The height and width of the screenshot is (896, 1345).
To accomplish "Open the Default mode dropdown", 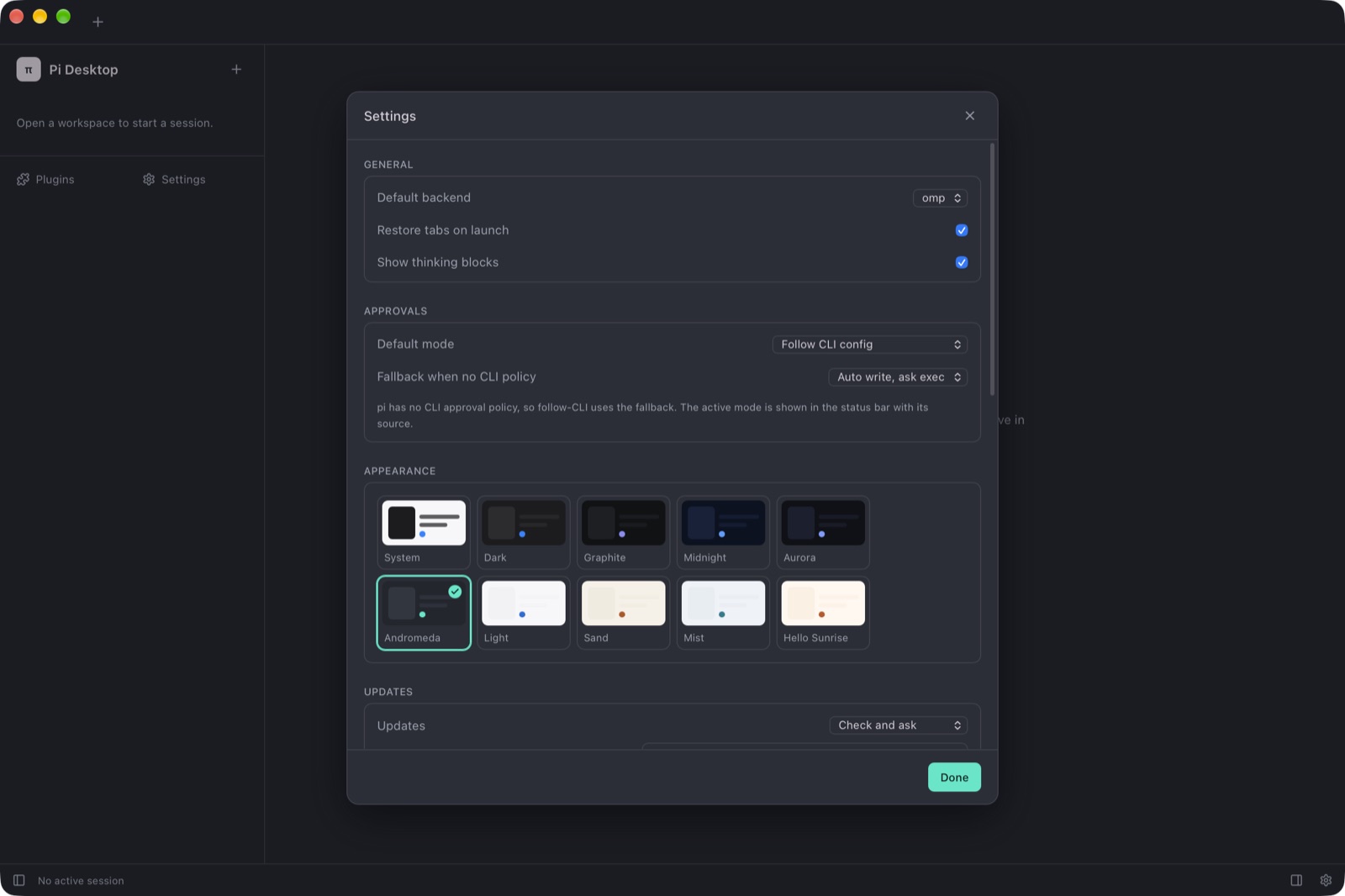I will [870, 345].
